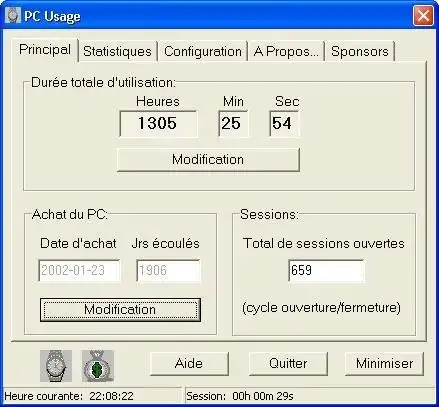Click the Date d'achat field 2002-01-23
439x407 pixels.
tap(79, 271)
